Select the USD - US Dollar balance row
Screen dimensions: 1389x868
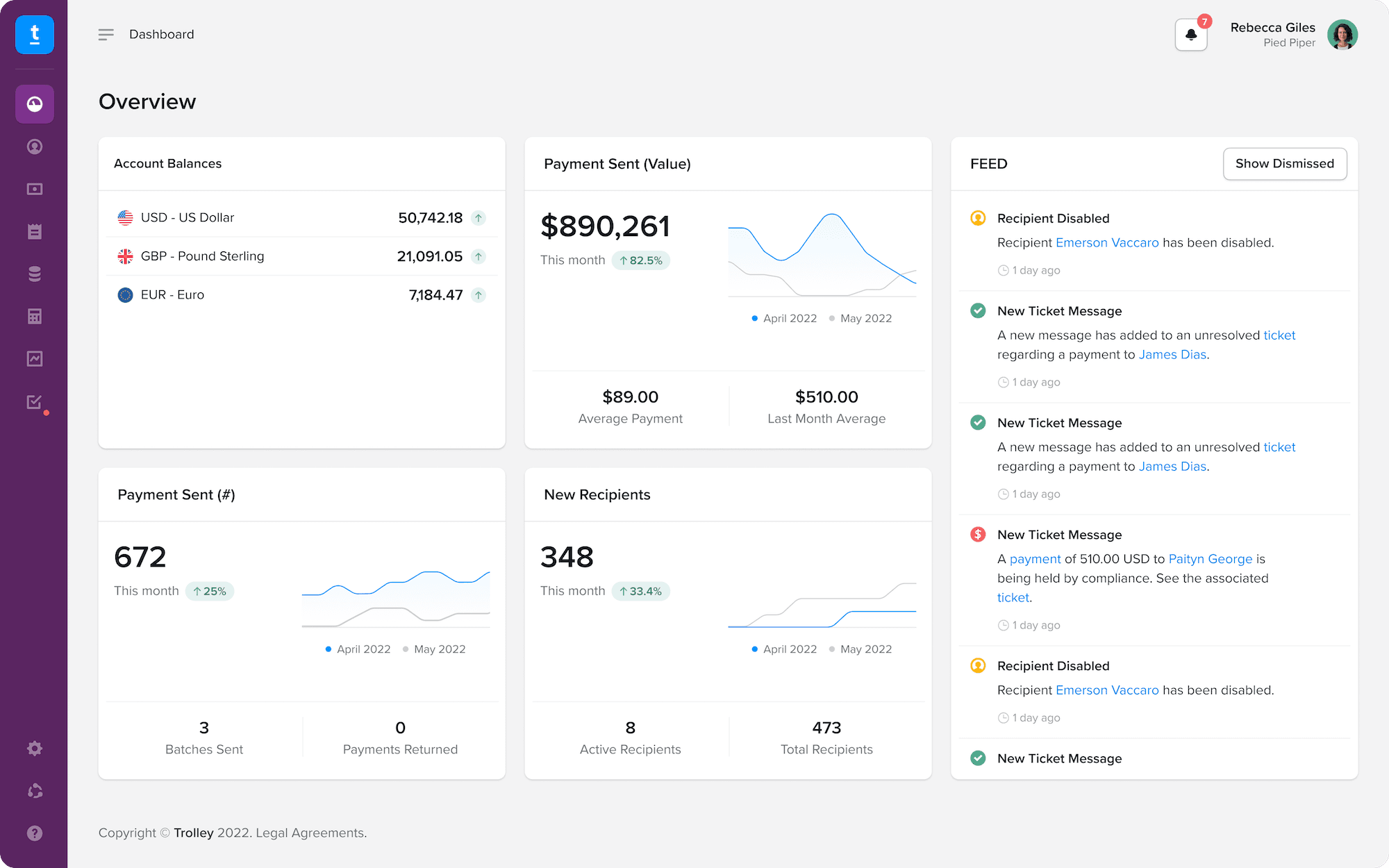point(302,218)
